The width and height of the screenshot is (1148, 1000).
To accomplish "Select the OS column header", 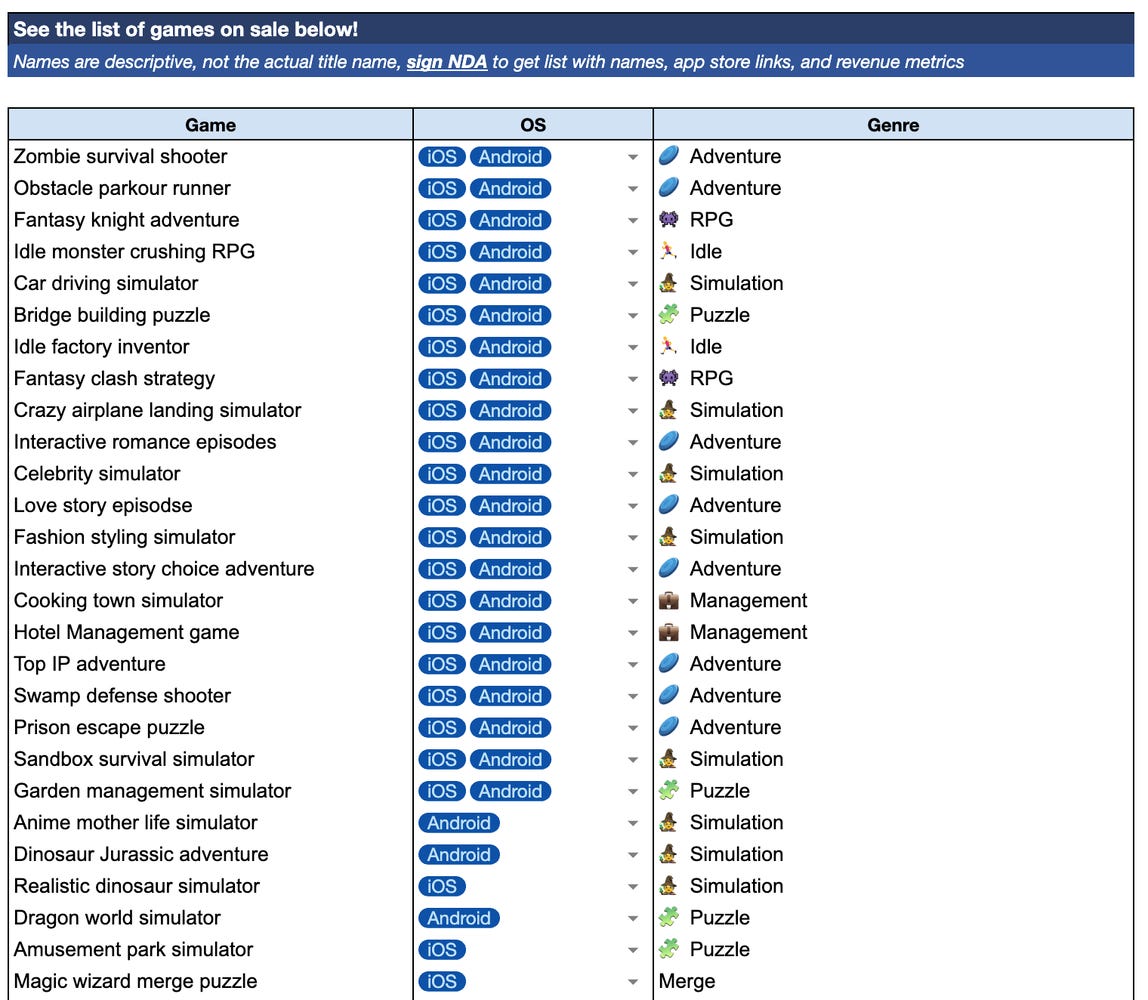I will (x=533, y=124).
